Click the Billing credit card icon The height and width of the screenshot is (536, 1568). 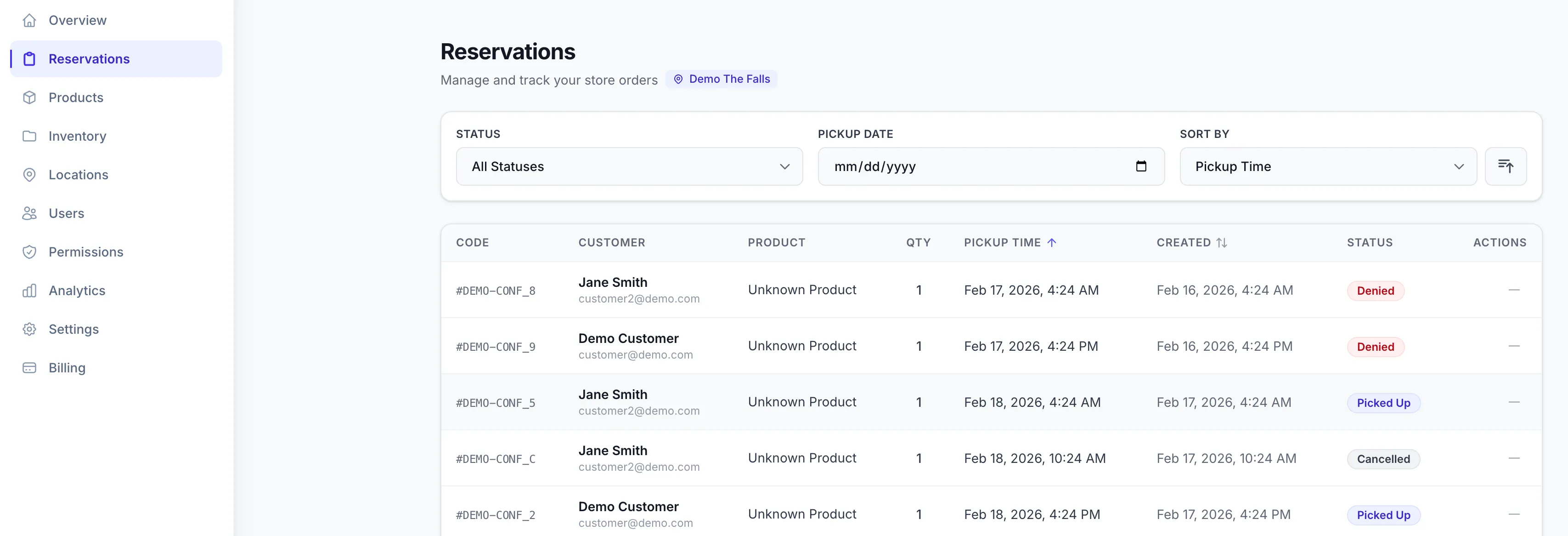(29, 368)
